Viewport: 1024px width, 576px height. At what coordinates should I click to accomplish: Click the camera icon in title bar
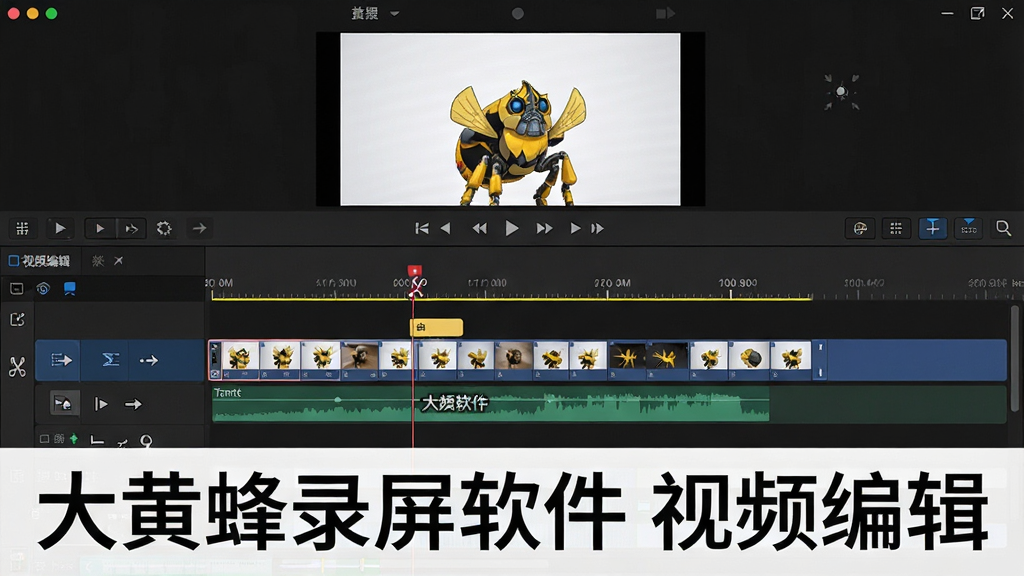tap(665, 13)
